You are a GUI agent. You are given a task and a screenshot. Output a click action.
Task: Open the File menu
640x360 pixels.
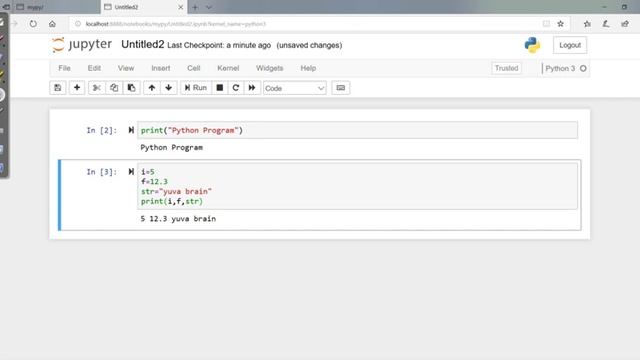tap(64, 68)
